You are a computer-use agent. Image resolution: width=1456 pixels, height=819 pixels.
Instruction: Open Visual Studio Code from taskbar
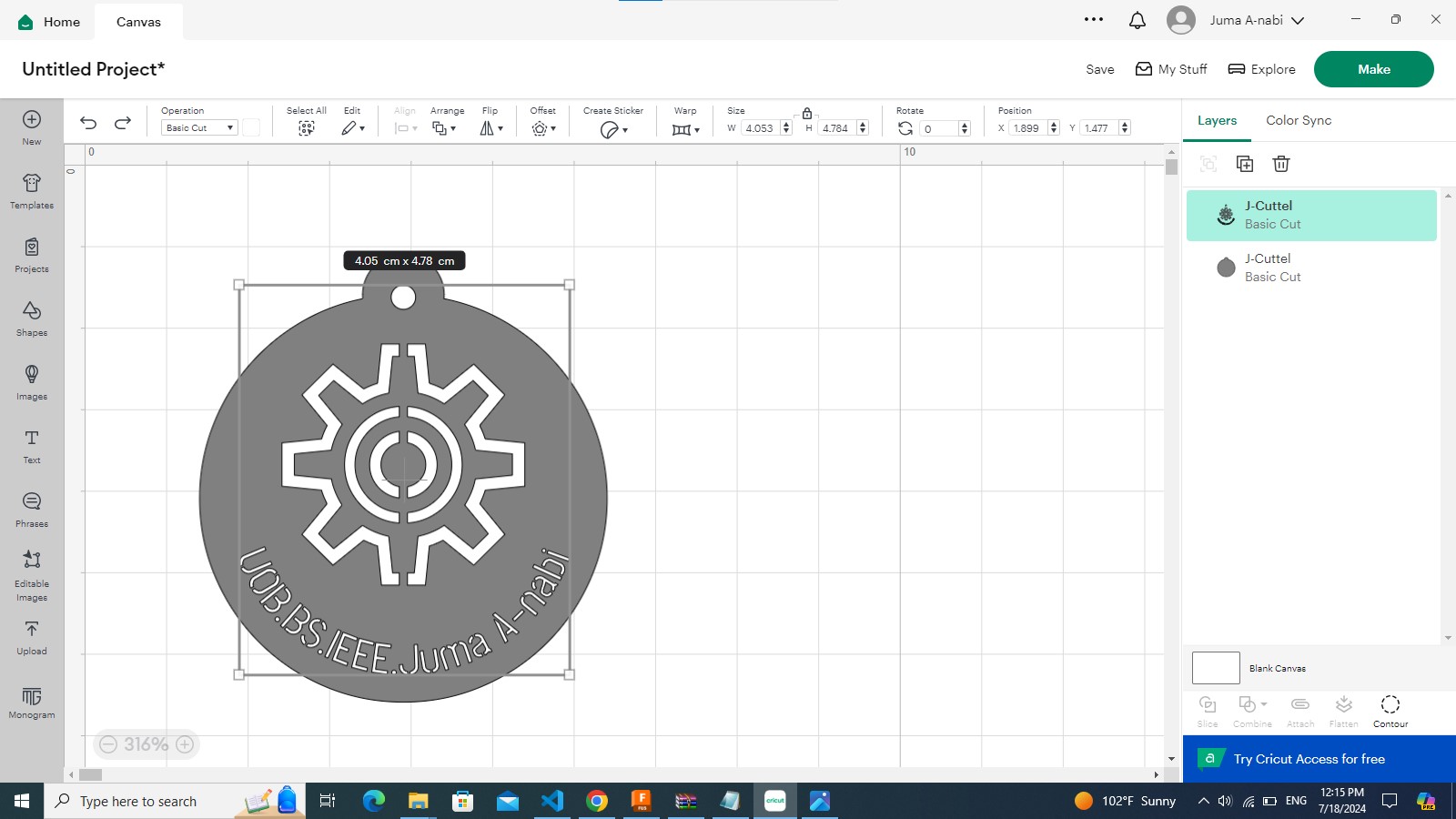[x=552, y=801]
